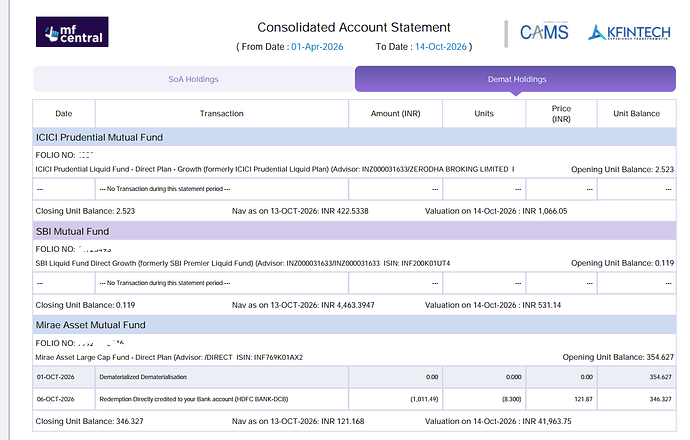The image size is (690, 440).
Task: Click Opening Unit Balance: 2.523
Action: point(622,169)
